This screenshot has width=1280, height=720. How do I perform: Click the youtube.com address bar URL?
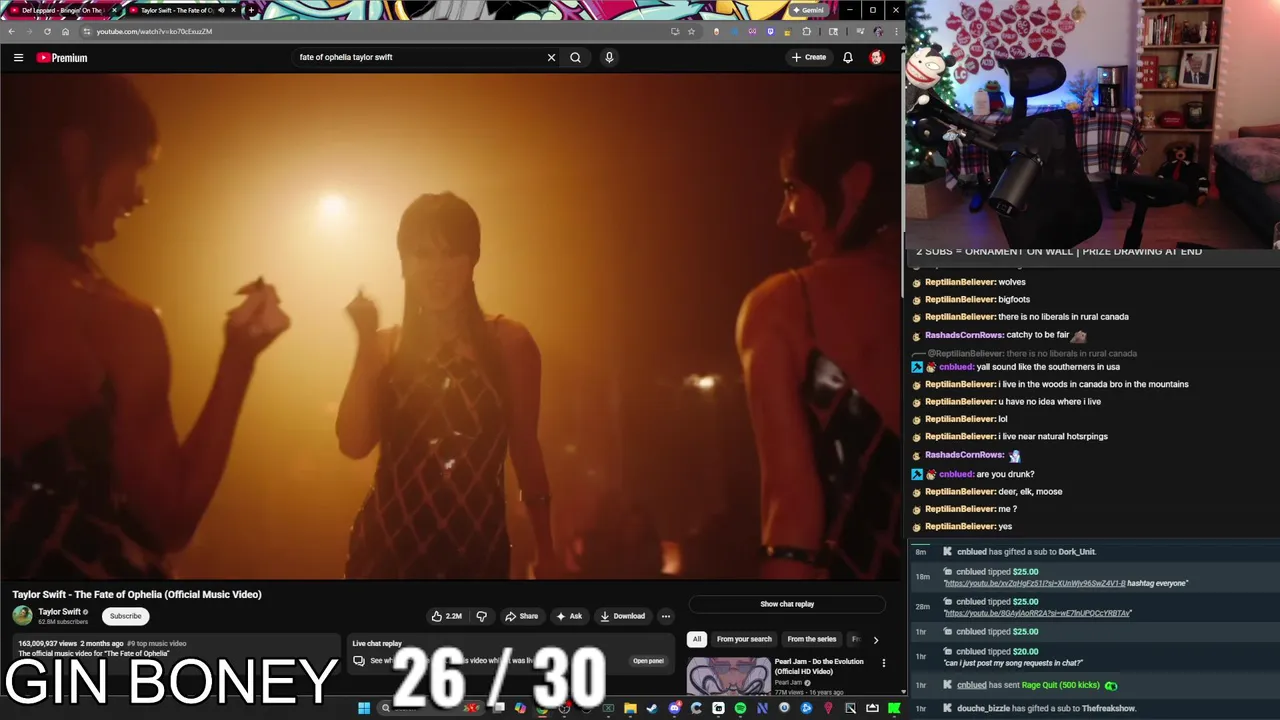click(154, 31)
